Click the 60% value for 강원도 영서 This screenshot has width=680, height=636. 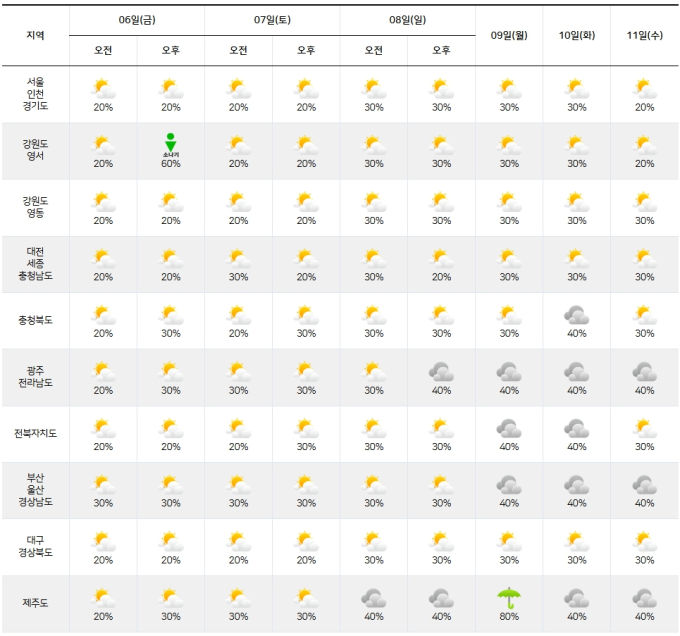tap(171, 164)
